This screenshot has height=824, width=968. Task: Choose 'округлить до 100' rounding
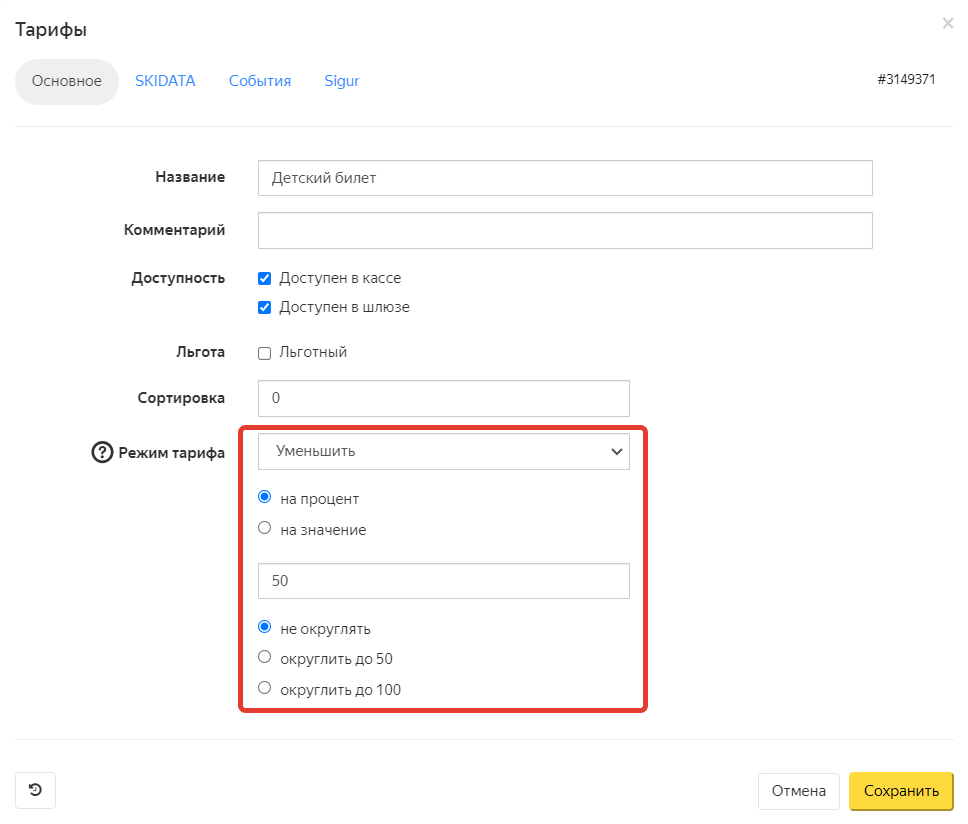tap(265, 687)
